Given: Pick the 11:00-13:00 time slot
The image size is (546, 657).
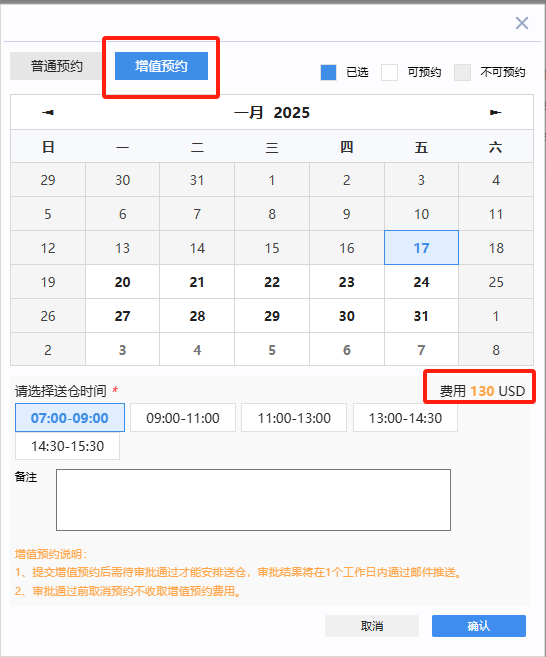Looking at the screenshot, I should tap(294, 418).
